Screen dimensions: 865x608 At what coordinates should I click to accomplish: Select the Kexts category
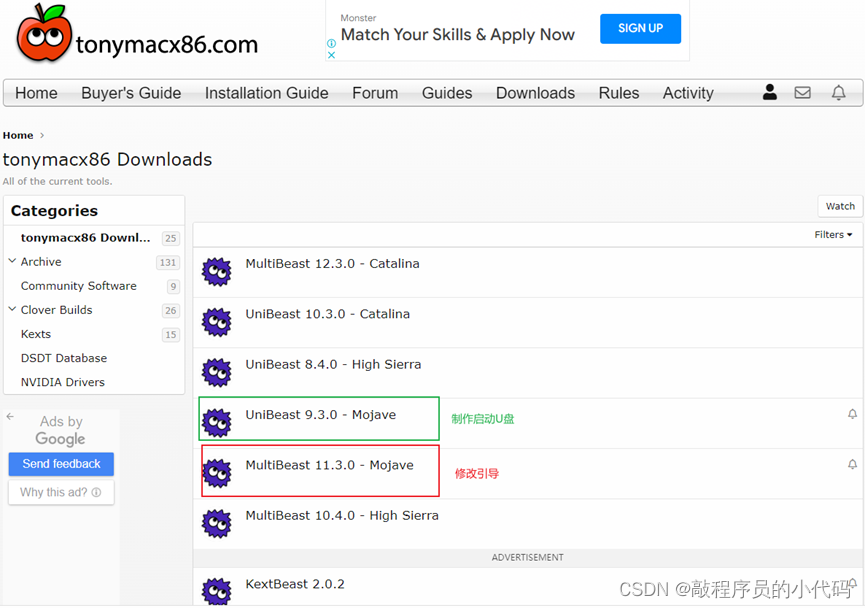coord(36,334)
